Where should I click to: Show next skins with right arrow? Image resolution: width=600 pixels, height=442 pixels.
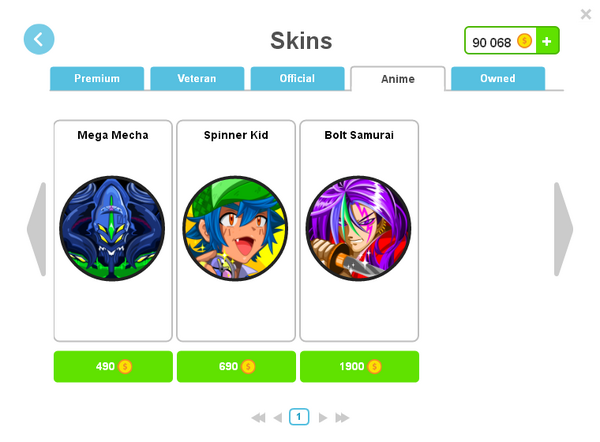(x=563, y=229)
